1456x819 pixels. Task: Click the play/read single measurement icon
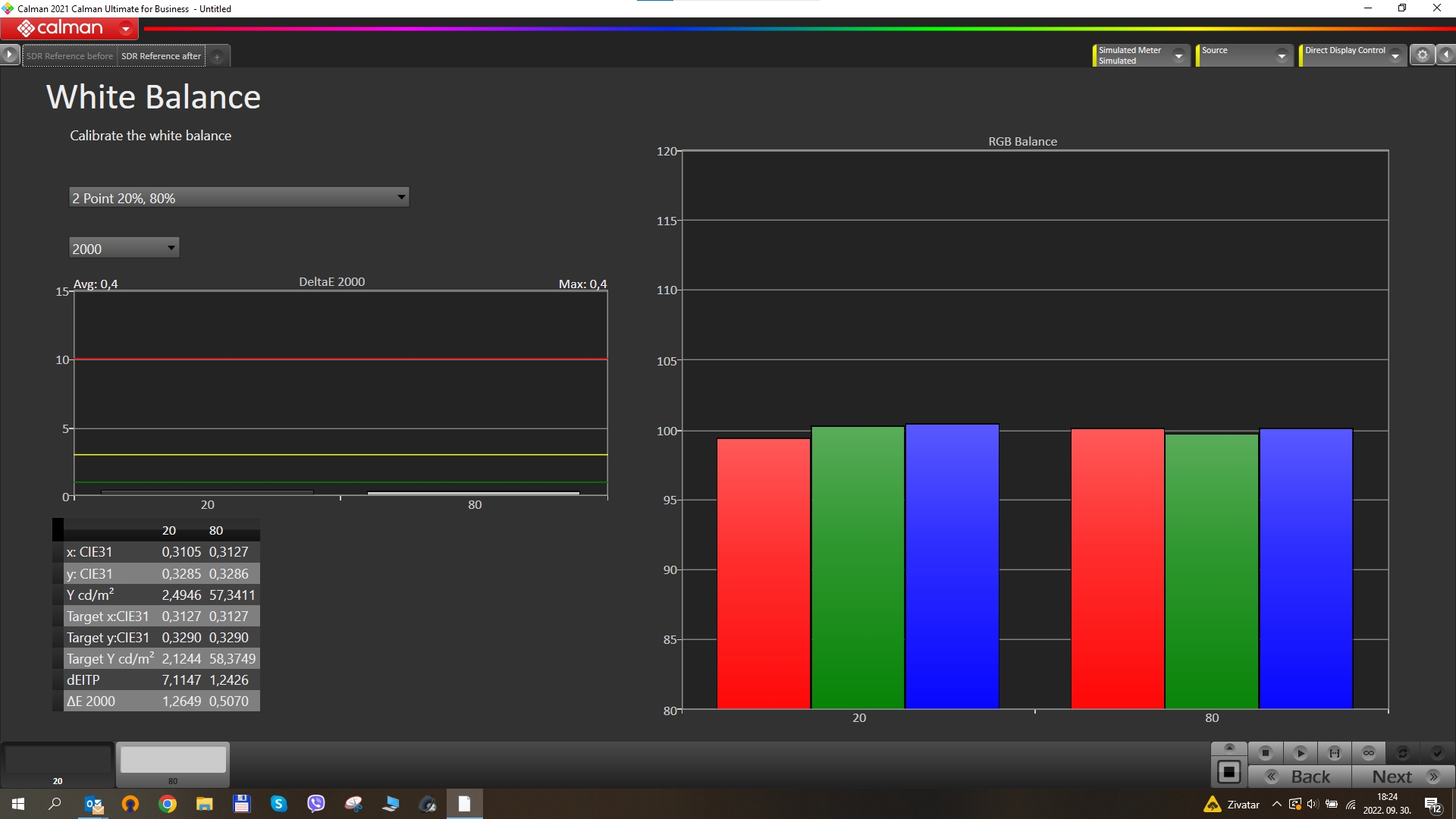[1300, 753]
